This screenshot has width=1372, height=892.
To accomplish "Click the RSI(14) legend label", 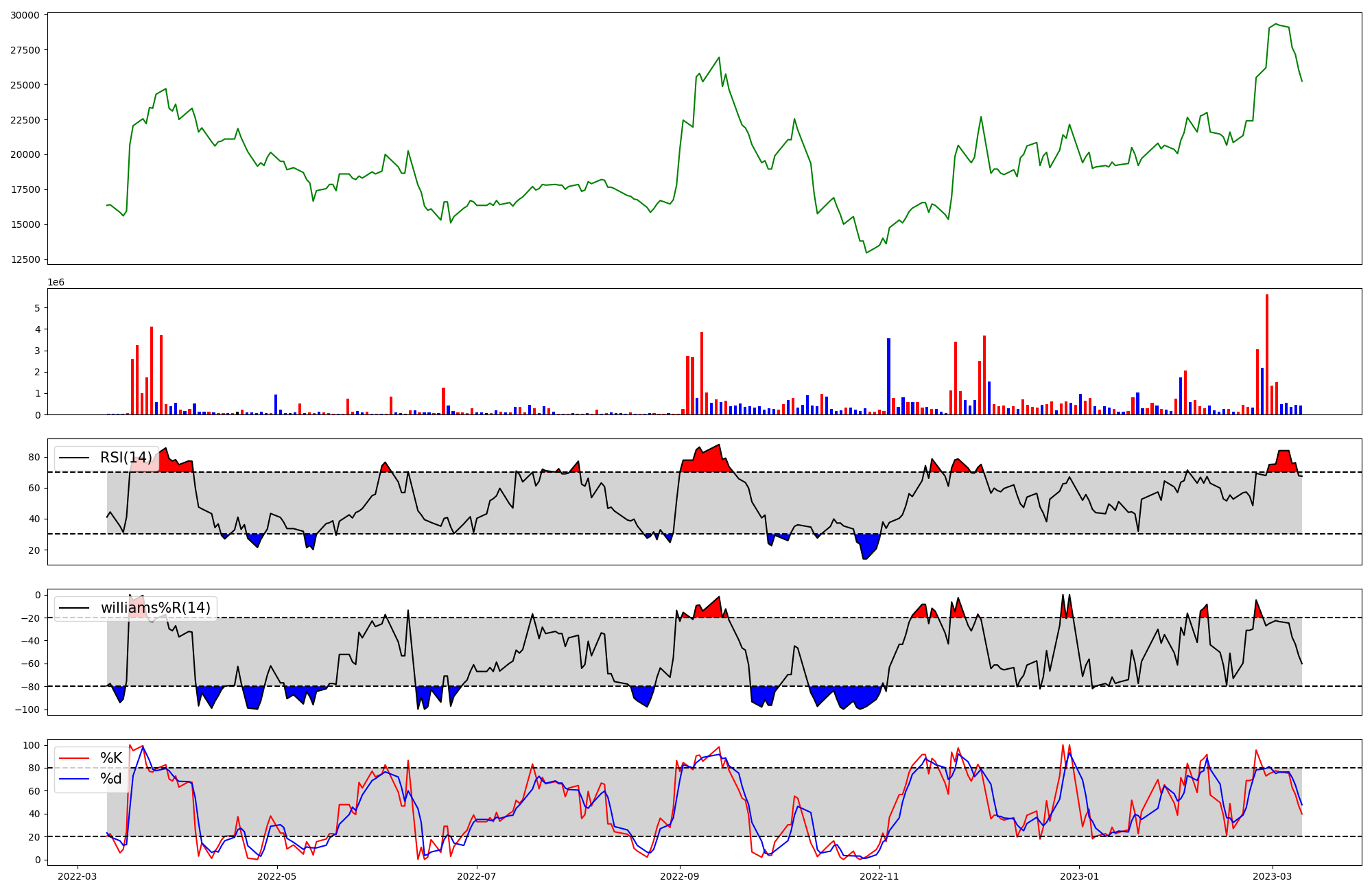I will coord(126,458).
